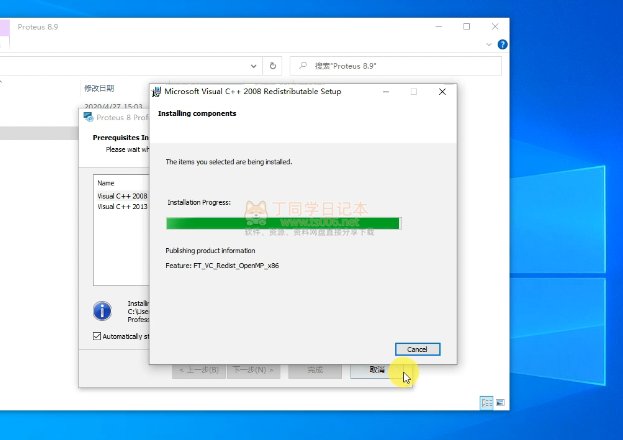Open Explorer help via the blue question icon
This screenshot has width=623, height=440.
[502, 45]
